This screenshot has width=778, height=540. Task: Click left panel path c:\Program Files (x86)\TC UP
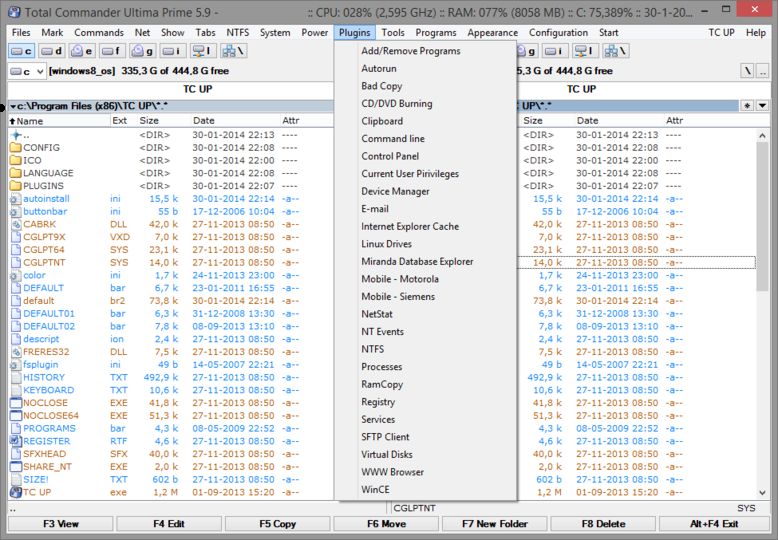pos(92,106)
